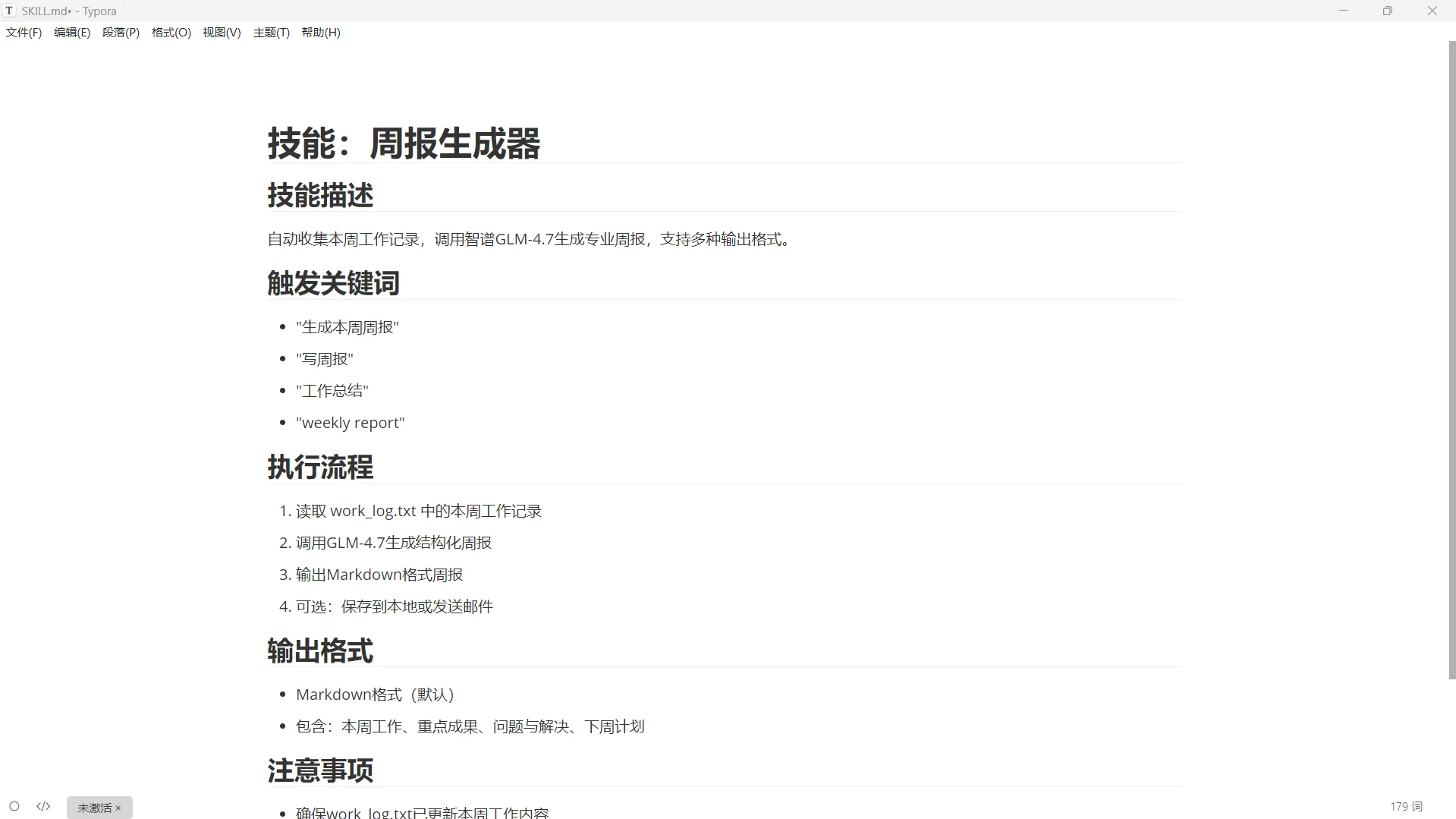Click bullet Markdown格式（默认）
The image size is (1456, 819).
(375, 695)
